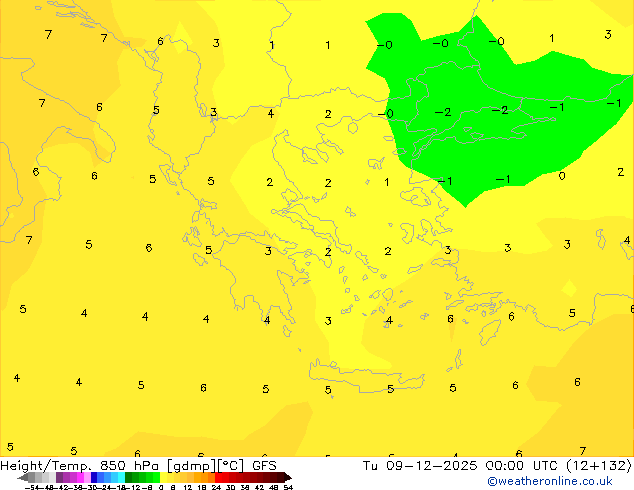Click the map title 'Height/Temp. 850 hPa'
The height and width of the screenshot is (490, 634).
80,466
